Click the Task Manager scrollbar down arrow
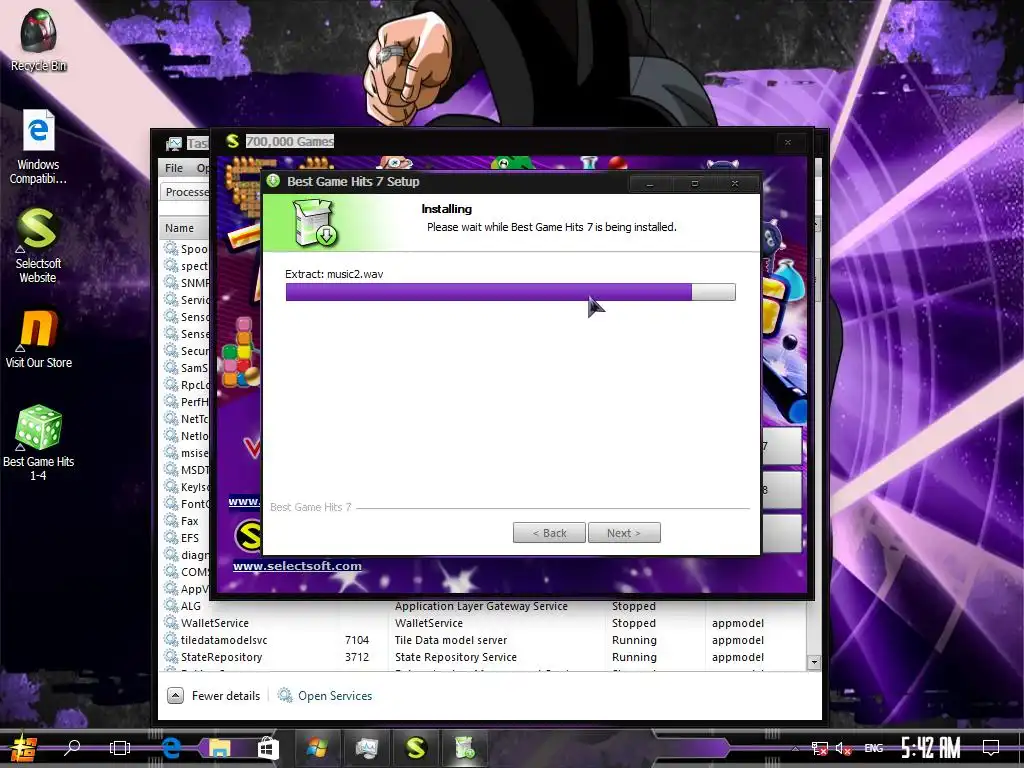The image size is (1024, 768). (x=814, y=662)
